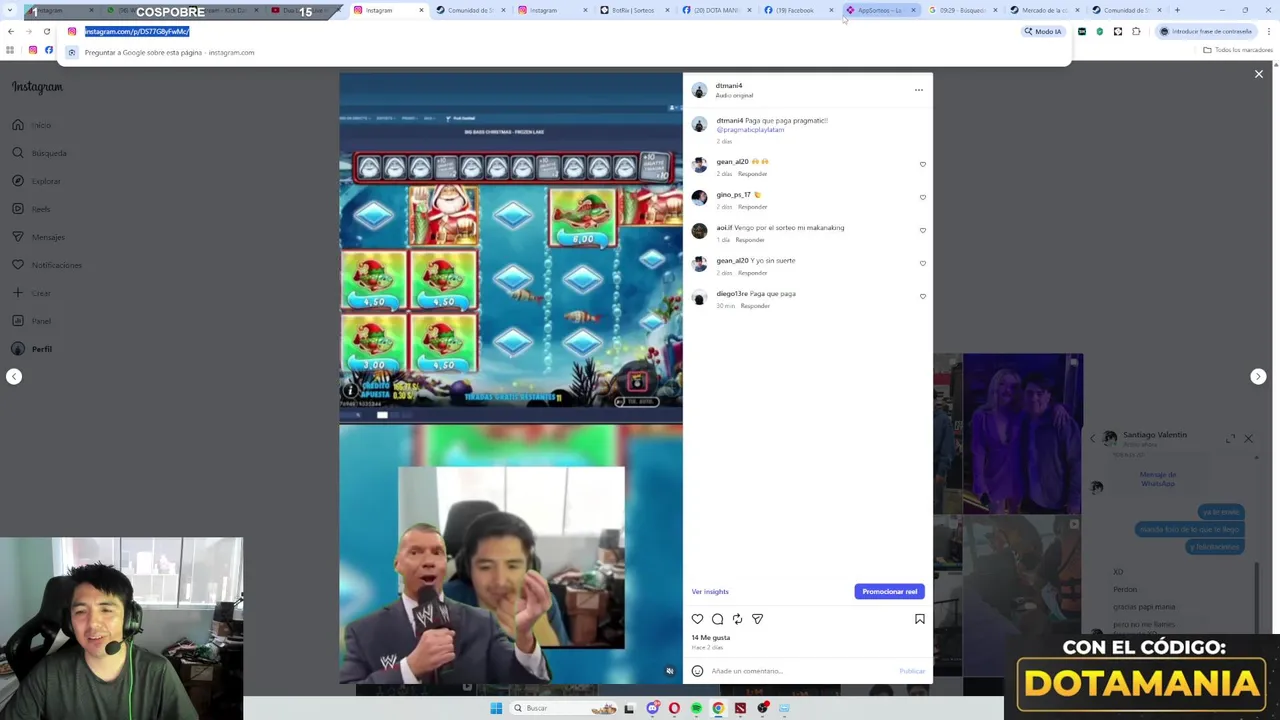
Task: Open the extensions puzzle icon
Action: tap(1136, 31)
